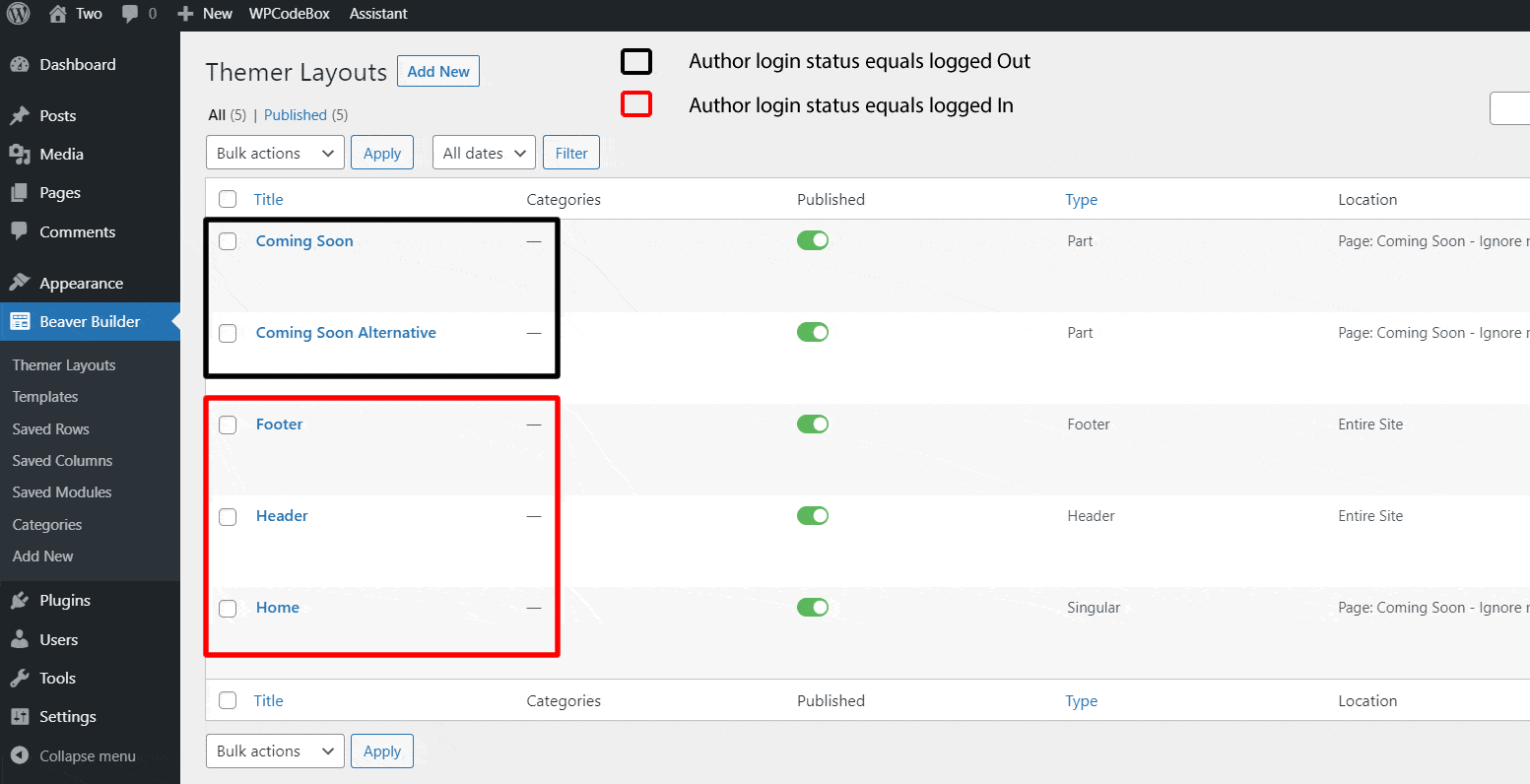The image size is (1530, 784).
Task: Click the Settings sliders icon
Action: (x=20, y=717)
